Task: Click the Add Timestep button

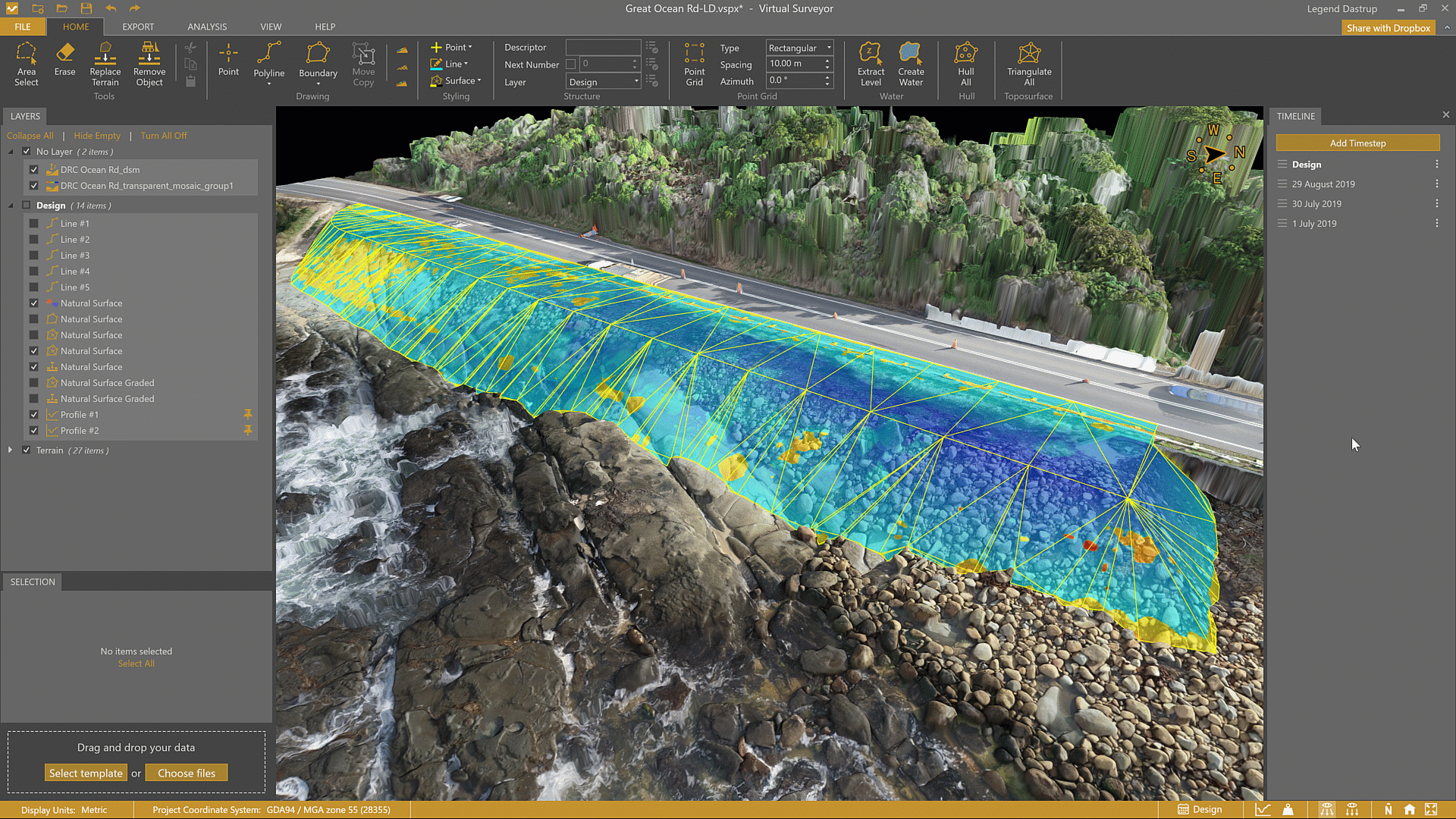Action: point(1357,143)
